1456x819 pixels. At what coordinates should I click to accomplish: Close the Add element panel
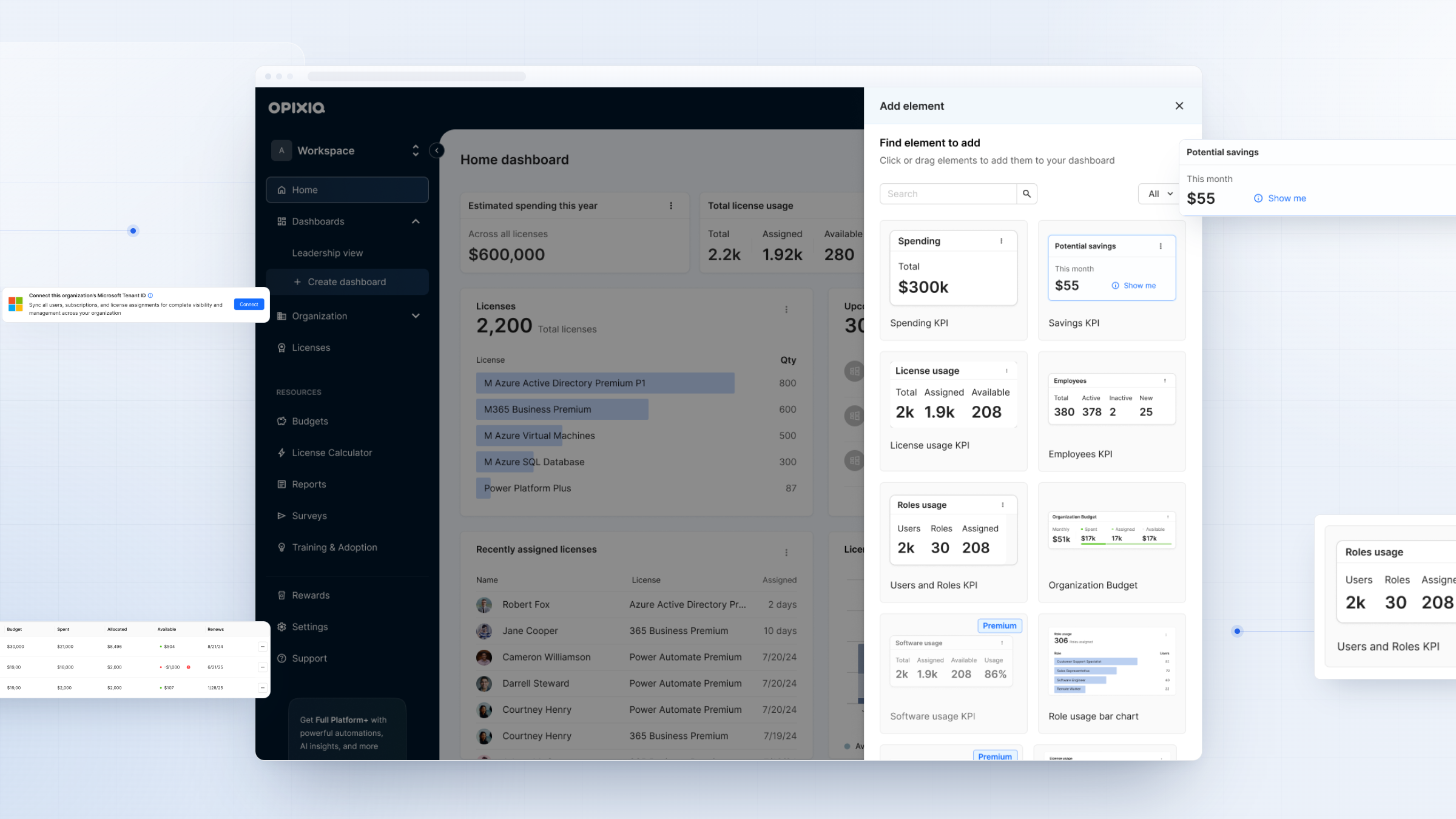pyautogui.click(x=1179, y=106)
